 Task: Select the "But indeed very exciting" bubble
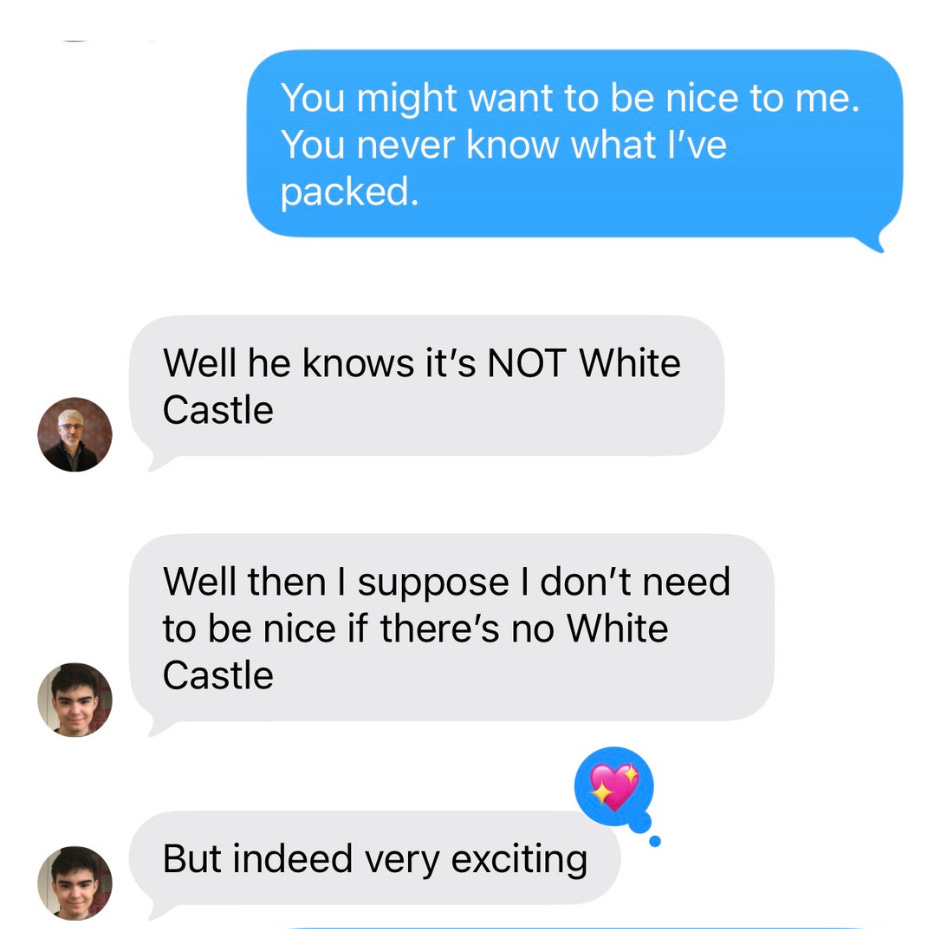375,858
